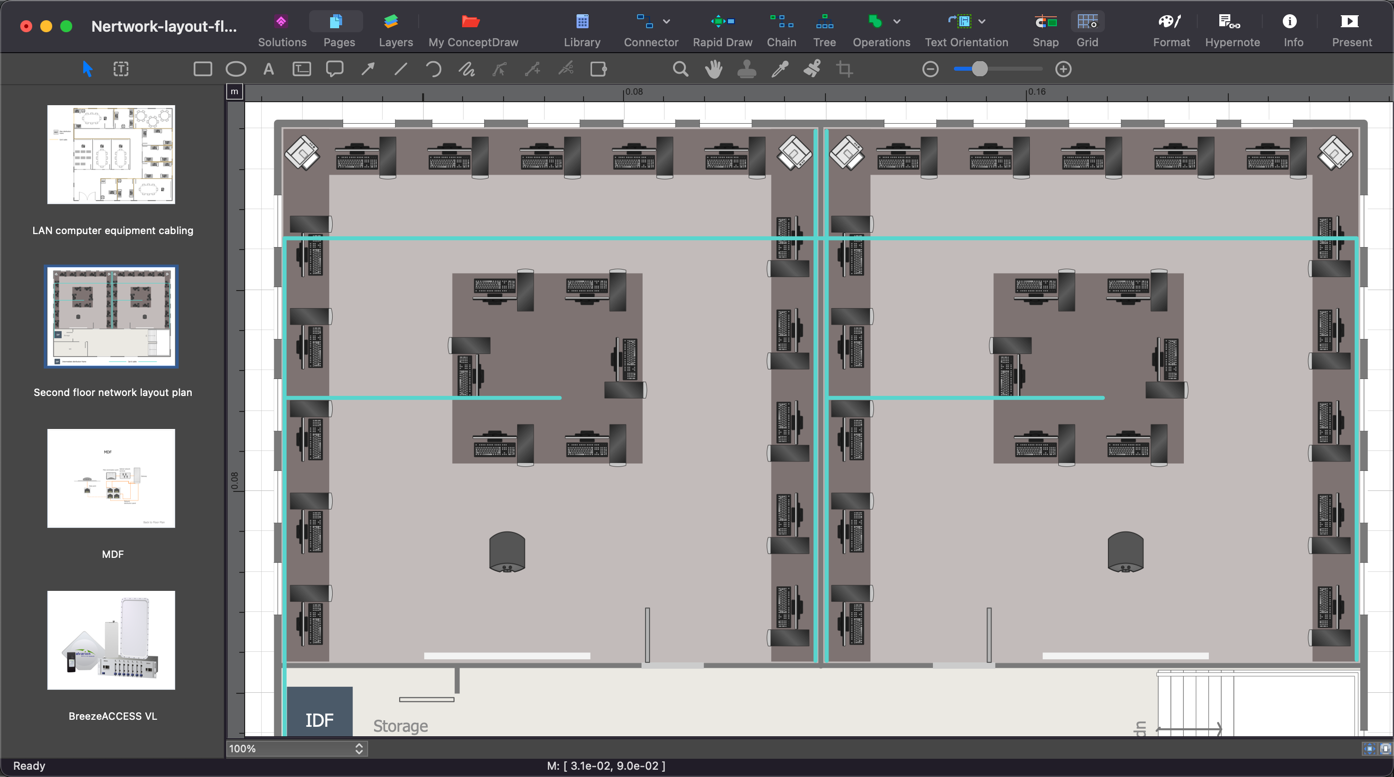Select the Rectangle shape tool
This screenshot has height=777, width=1394.
click(x=202, y=69)
